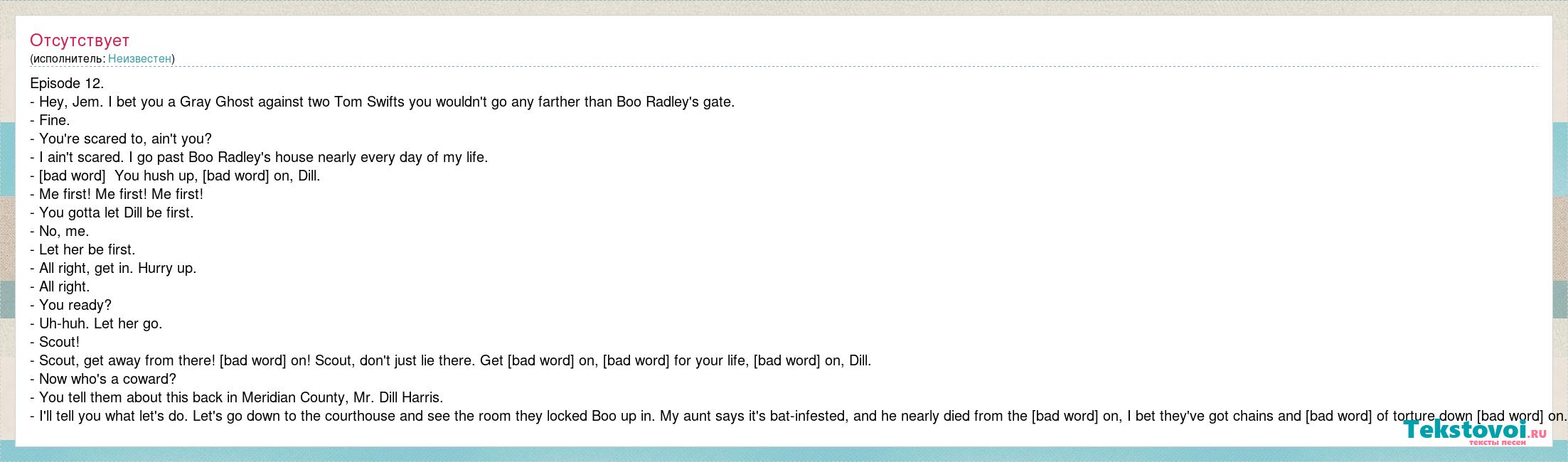Click the '- No, me.' line
The height and width of the screenshot is (462, 1568).
click(60, 231)
